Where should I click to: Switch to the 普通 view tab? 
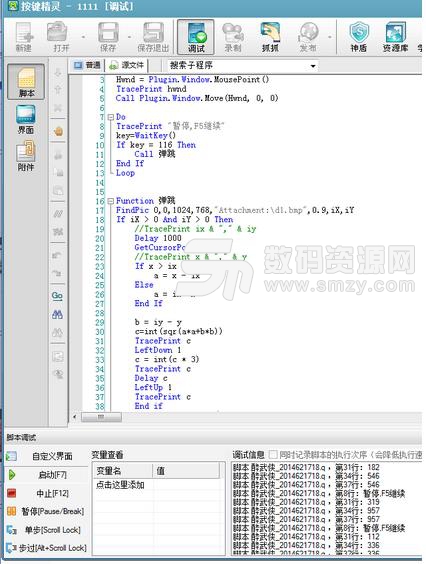[x=87, y=65]
